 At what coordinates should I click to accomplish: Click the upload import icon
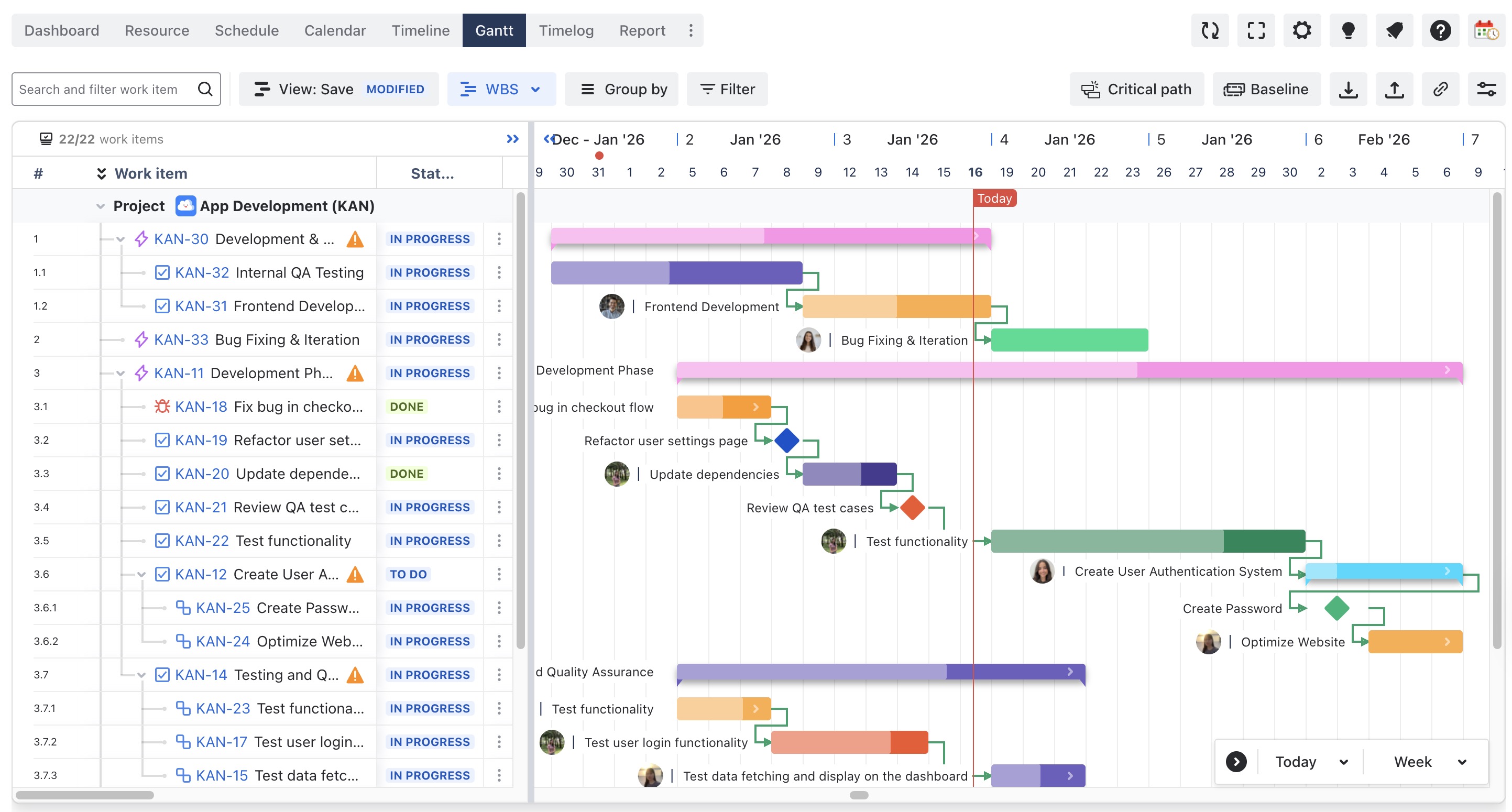1394,89
